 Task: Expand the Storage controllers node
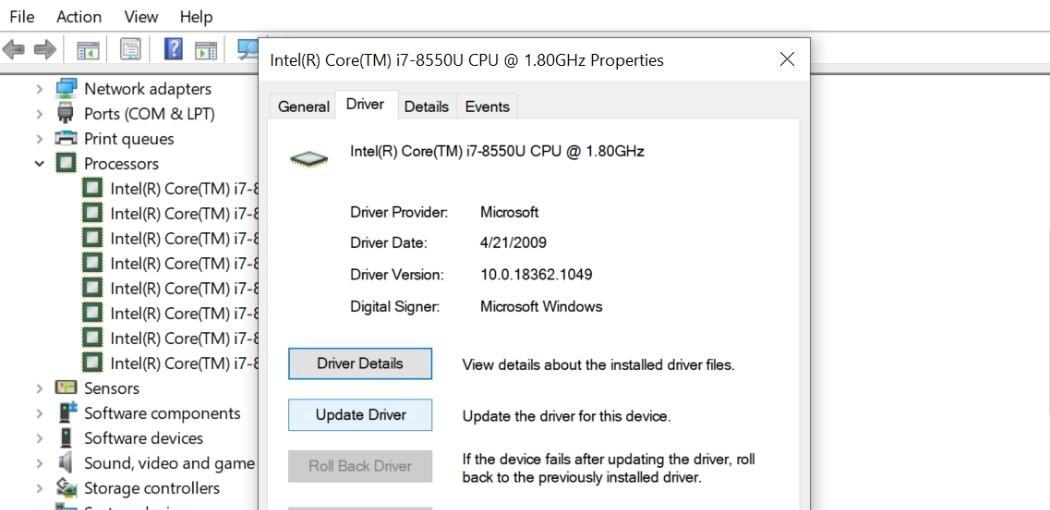coord(40,489)
